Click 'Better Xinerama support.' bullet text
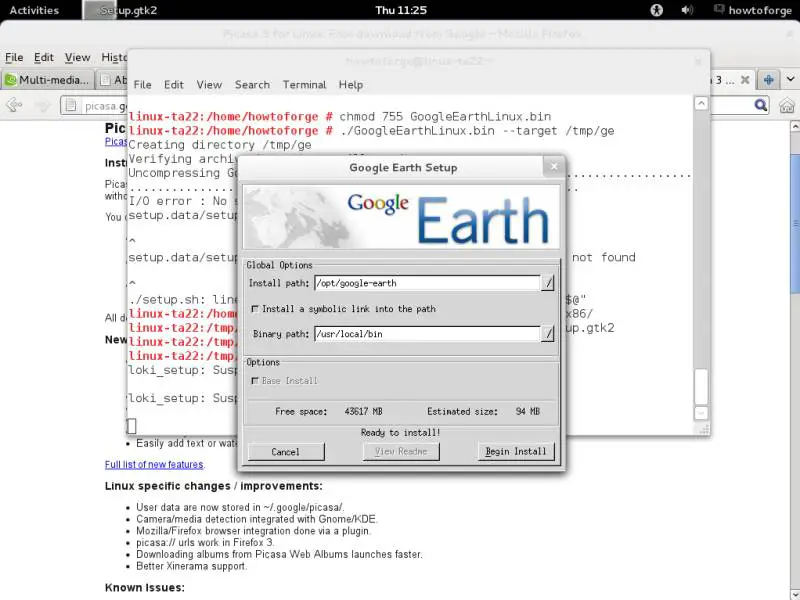Screen dimensions: 800x600 tap(192, 566)
